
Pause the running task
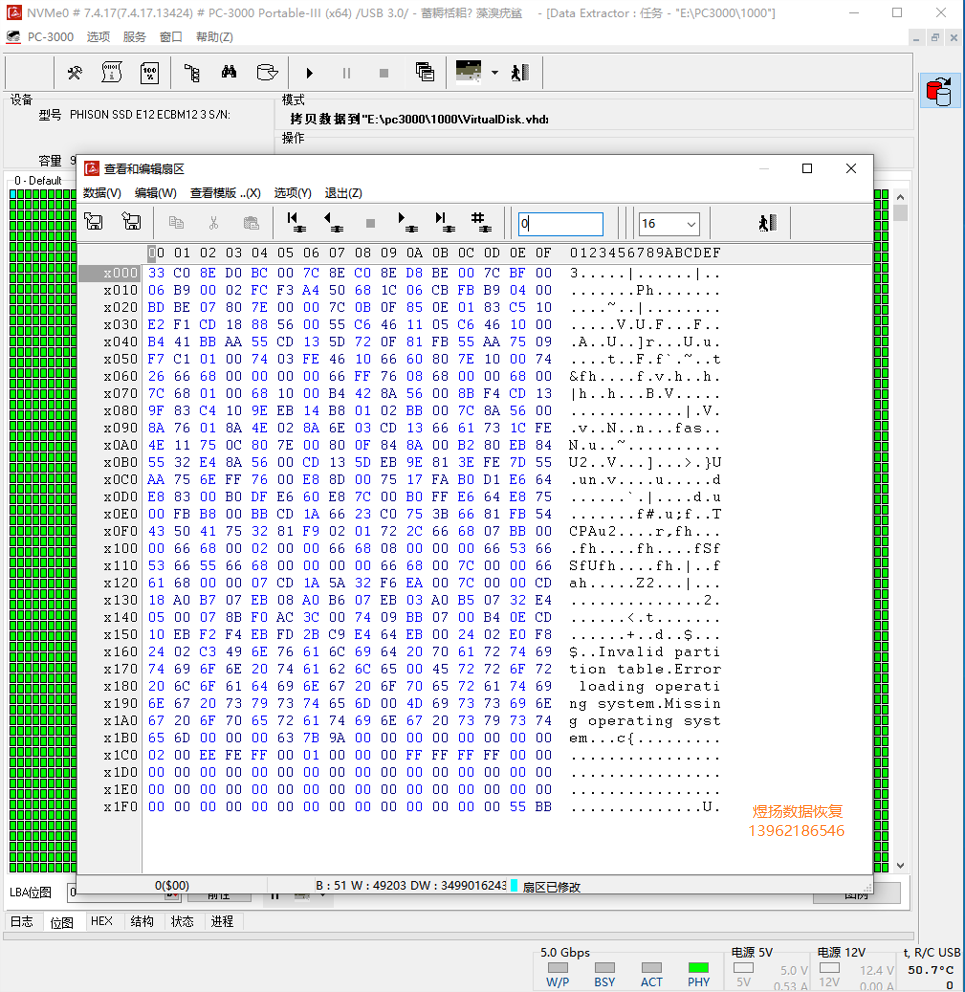(346, 73)
